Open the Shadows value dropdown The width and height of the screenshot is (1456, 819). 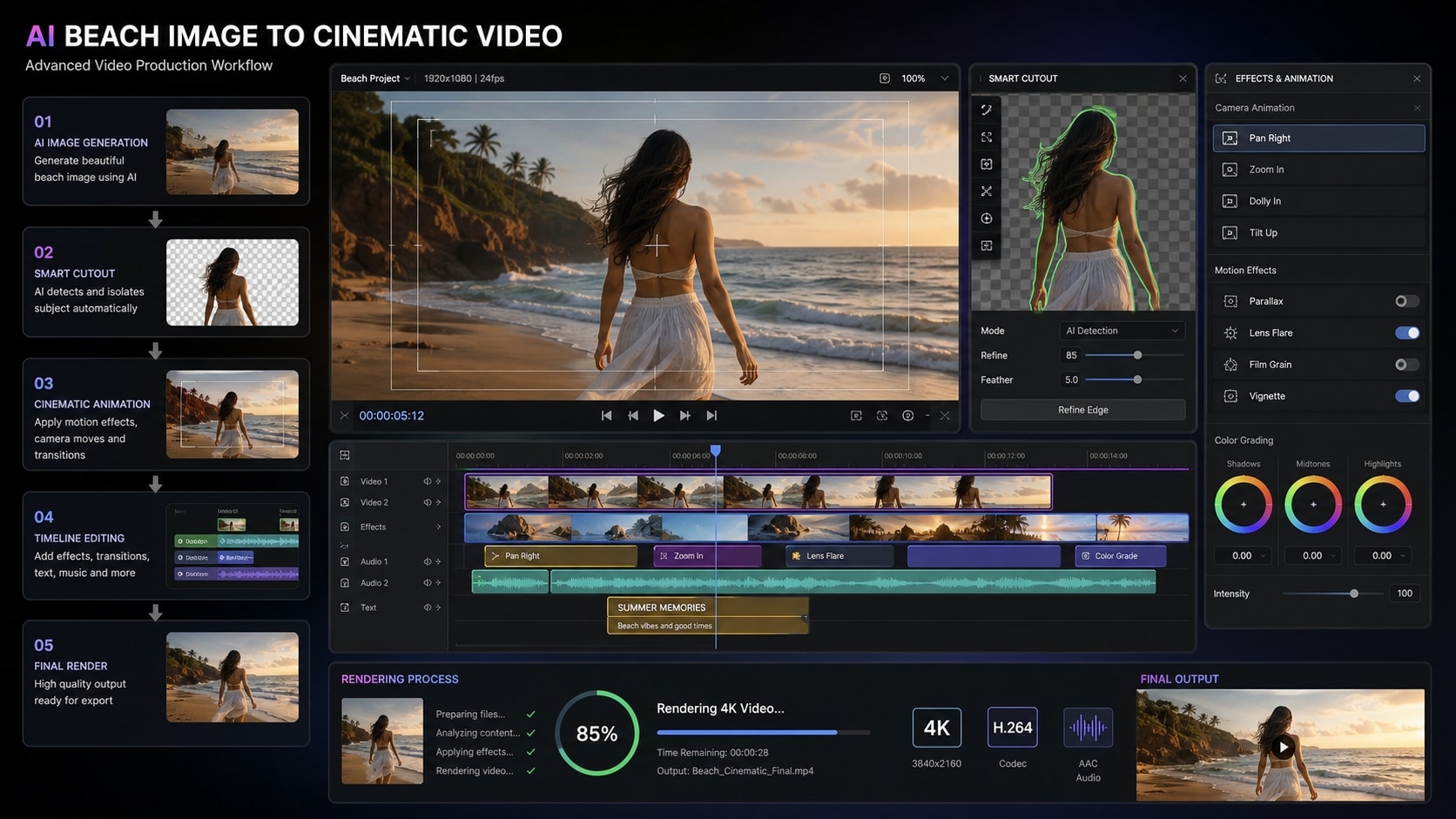[x=1264, y=556]
